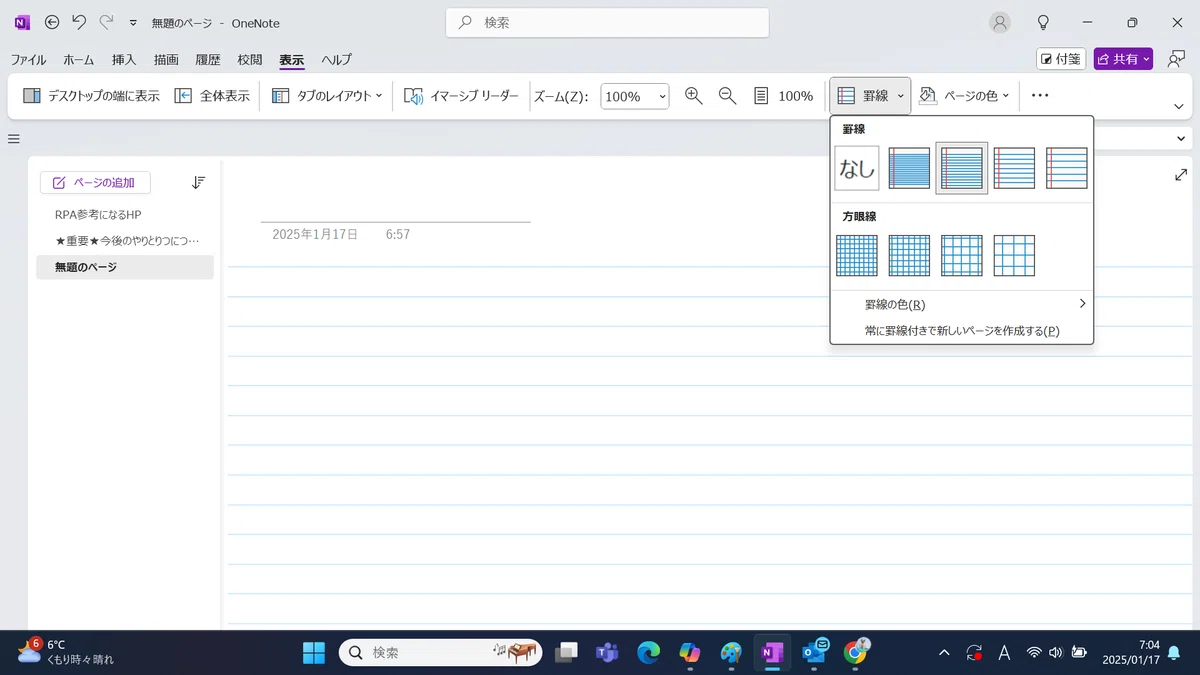Click the OneNote taskbar icon
1200x675 pixels.
coord(771,652)
